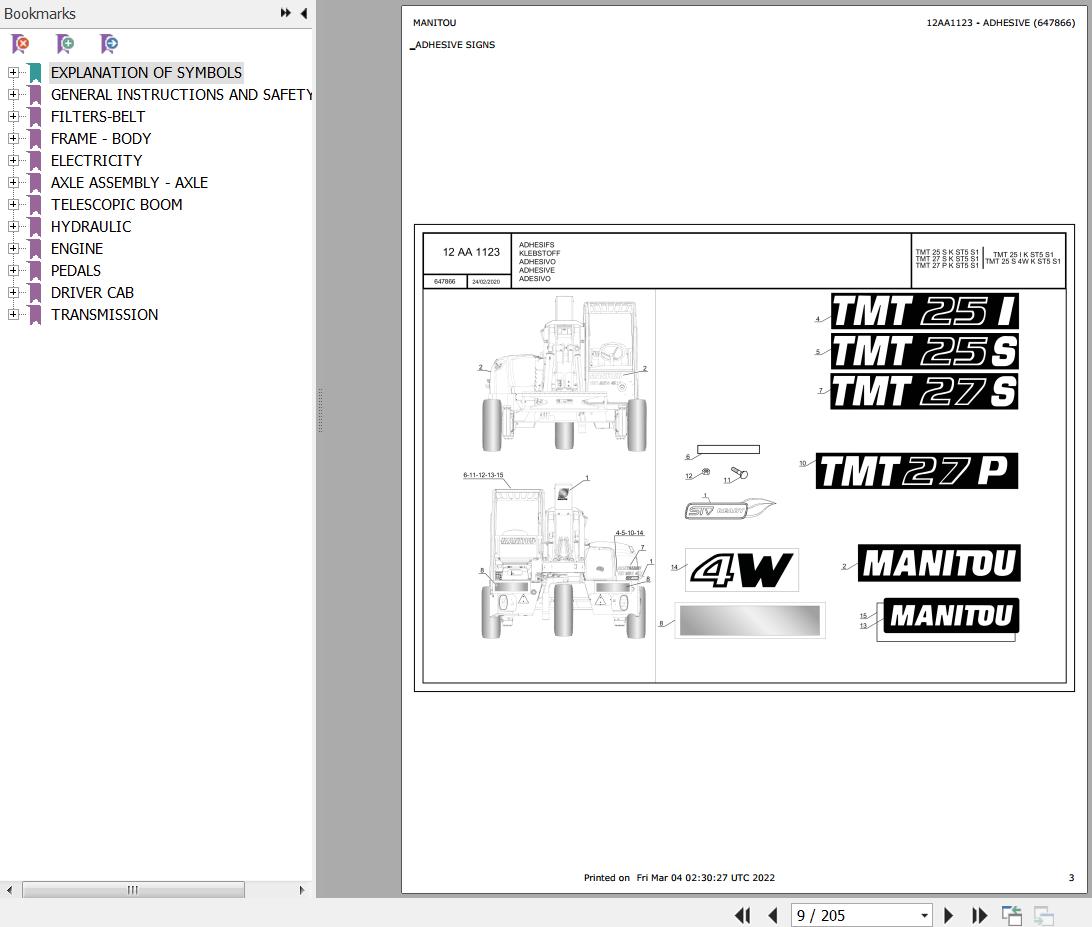
Task: Click the teal bookmark icon beside EXPLANATION OF SYMBOLS
Action: click(x=35, y=72)
